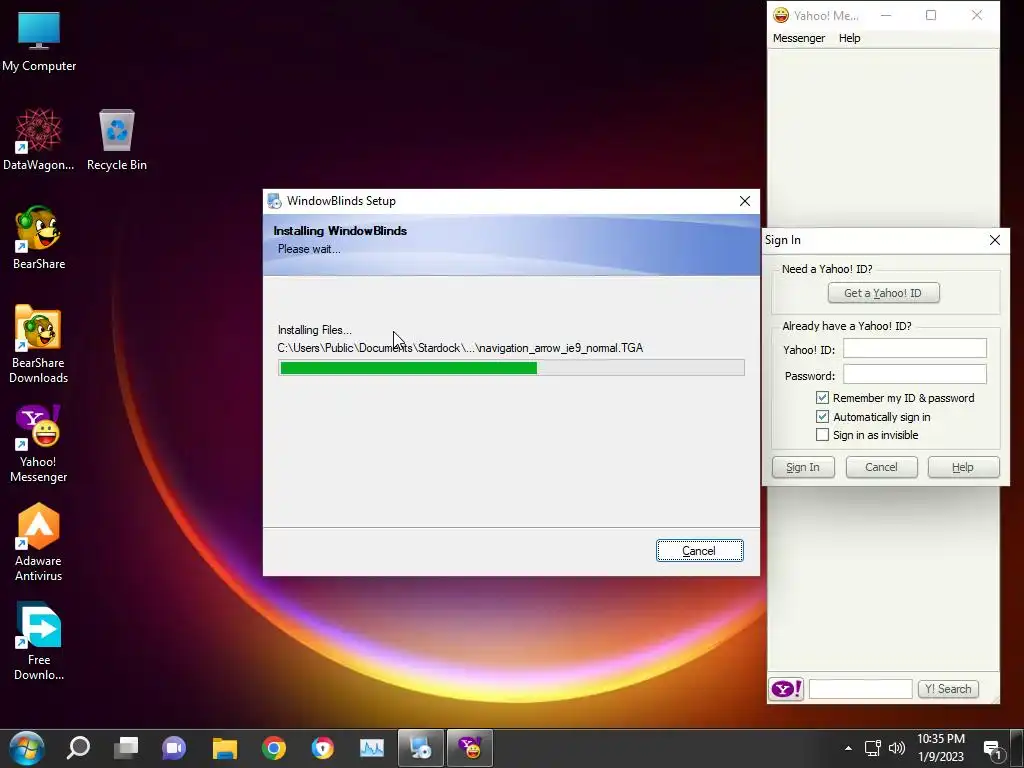Open the taskbar clock and date

point(940,748)
